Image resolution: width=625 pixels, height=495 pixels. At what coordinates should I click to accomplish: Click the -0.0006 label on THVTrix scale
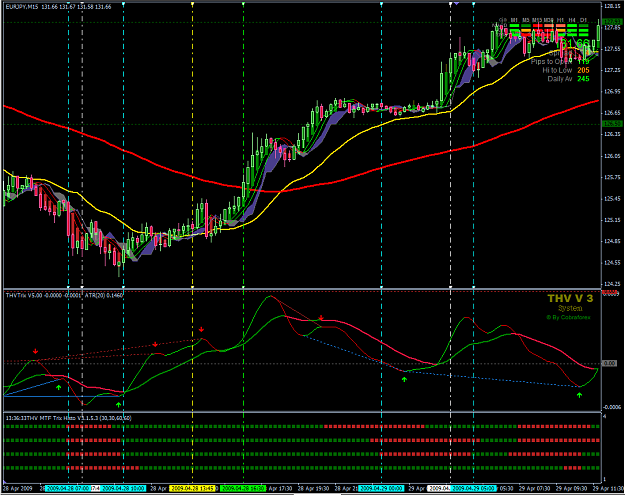pyautogui.click(x=612, y=407)
